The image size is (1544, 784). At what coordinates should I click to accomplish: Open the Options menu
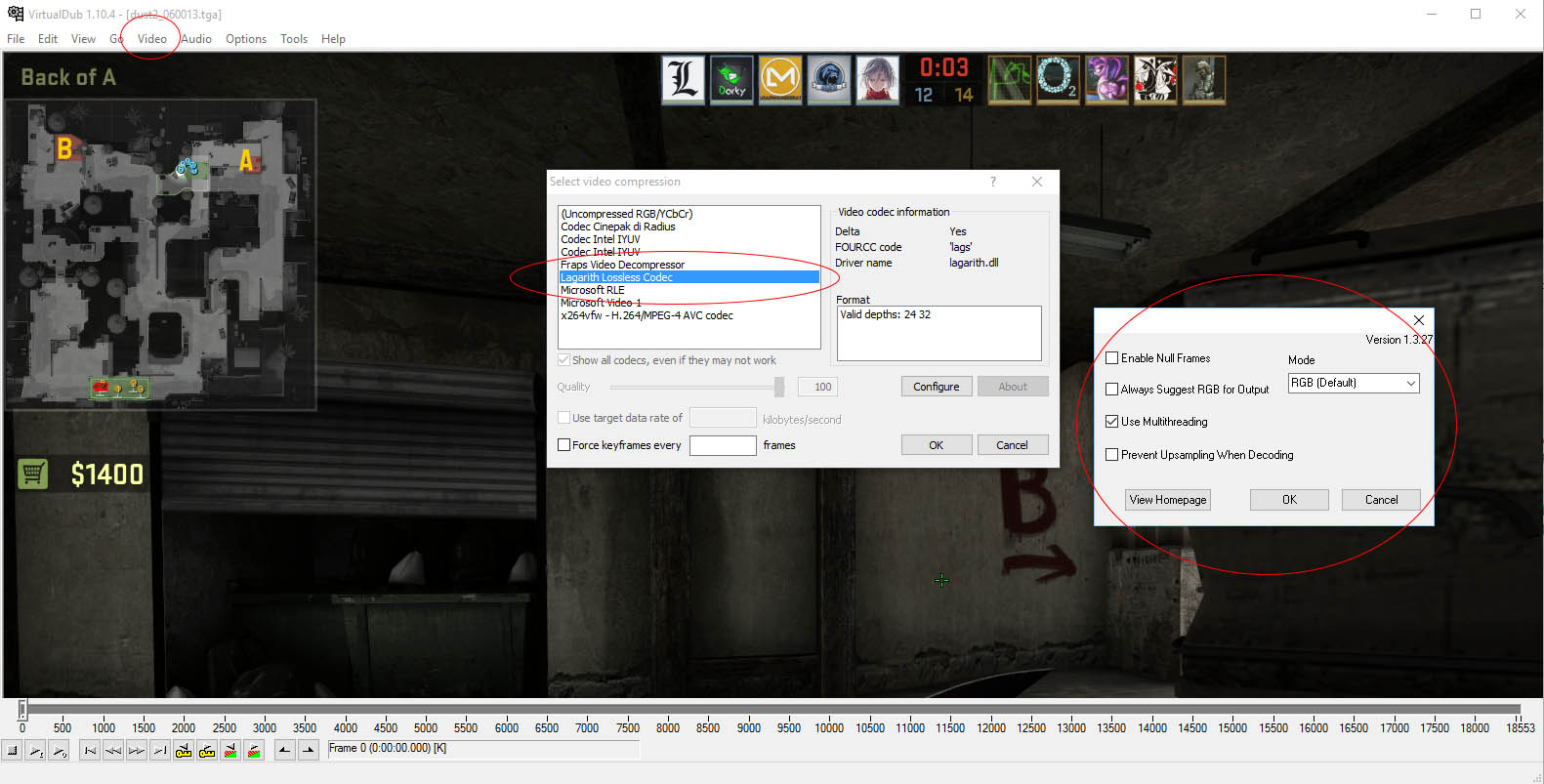246,39
